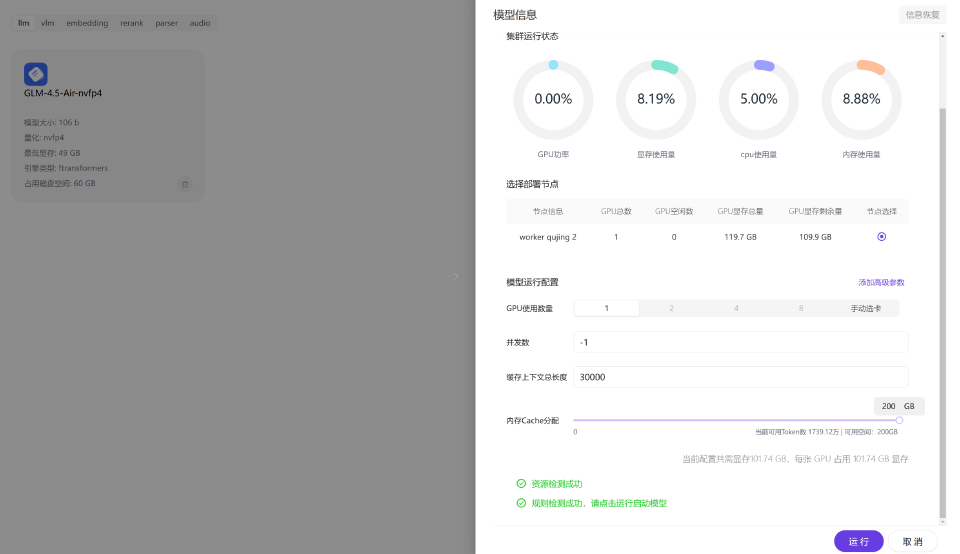Click the 当前可用Token数 info text
Image resolution: width=960 pixels, height=554 pixels.
coord(827,432)
